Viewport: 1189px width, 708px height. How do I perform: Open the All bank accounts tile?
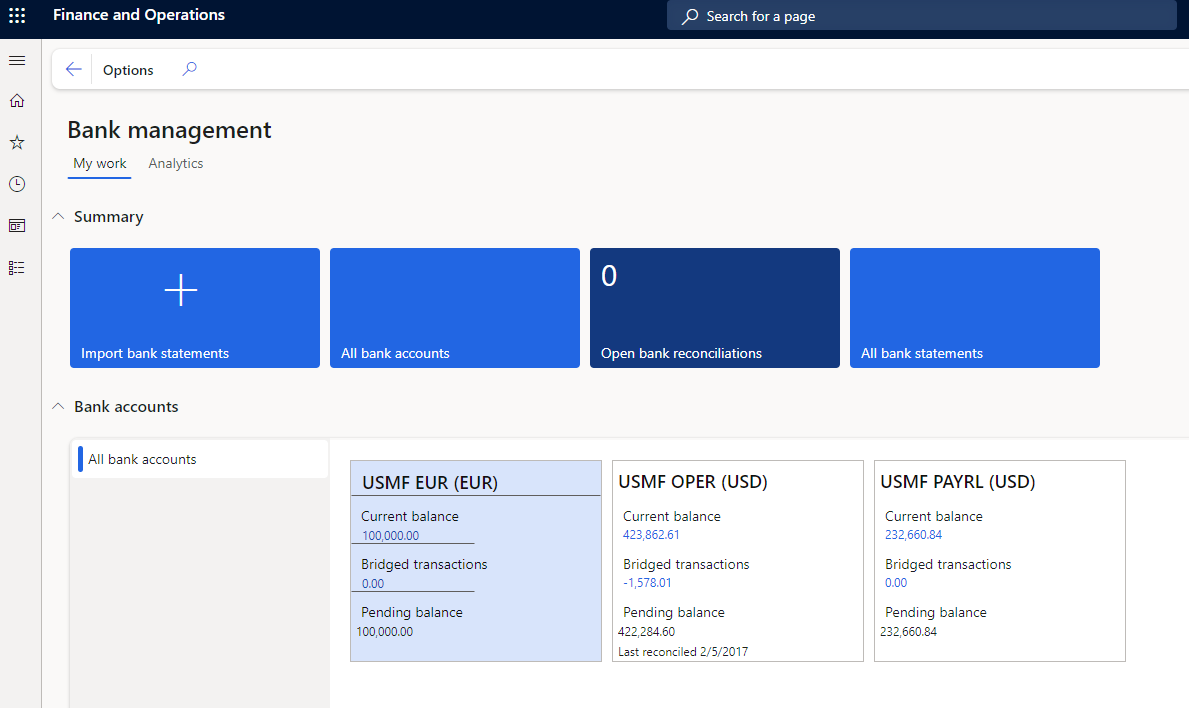tap(454, 307)
